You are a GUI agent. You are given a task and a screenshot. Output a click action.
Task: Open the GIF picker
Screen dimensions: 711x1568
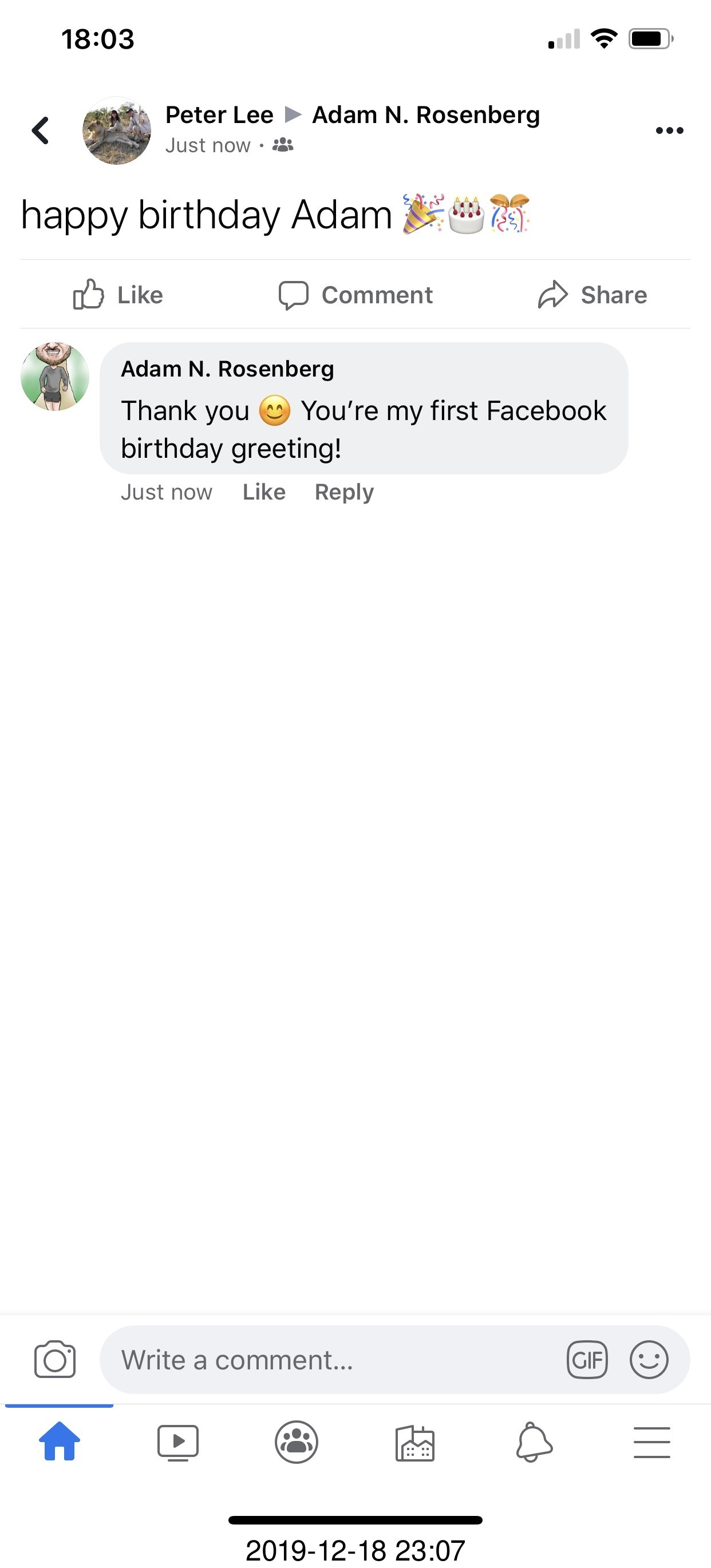[587, 1359]
